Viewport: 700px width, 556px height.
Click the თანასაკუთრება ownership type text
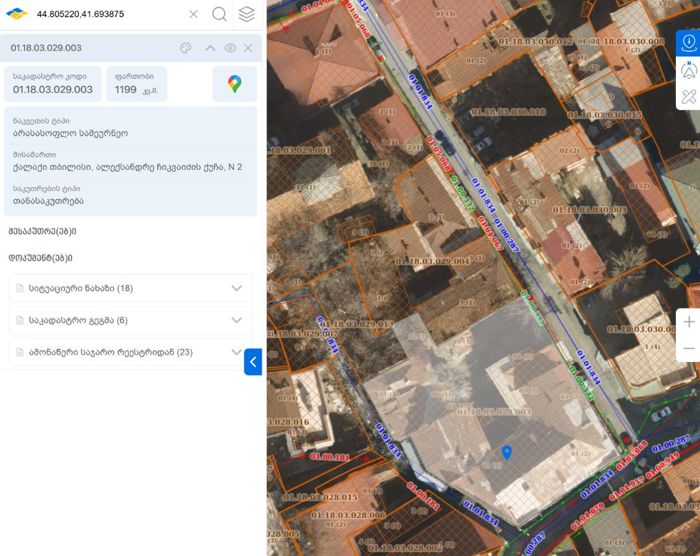[x=48, y=201]
